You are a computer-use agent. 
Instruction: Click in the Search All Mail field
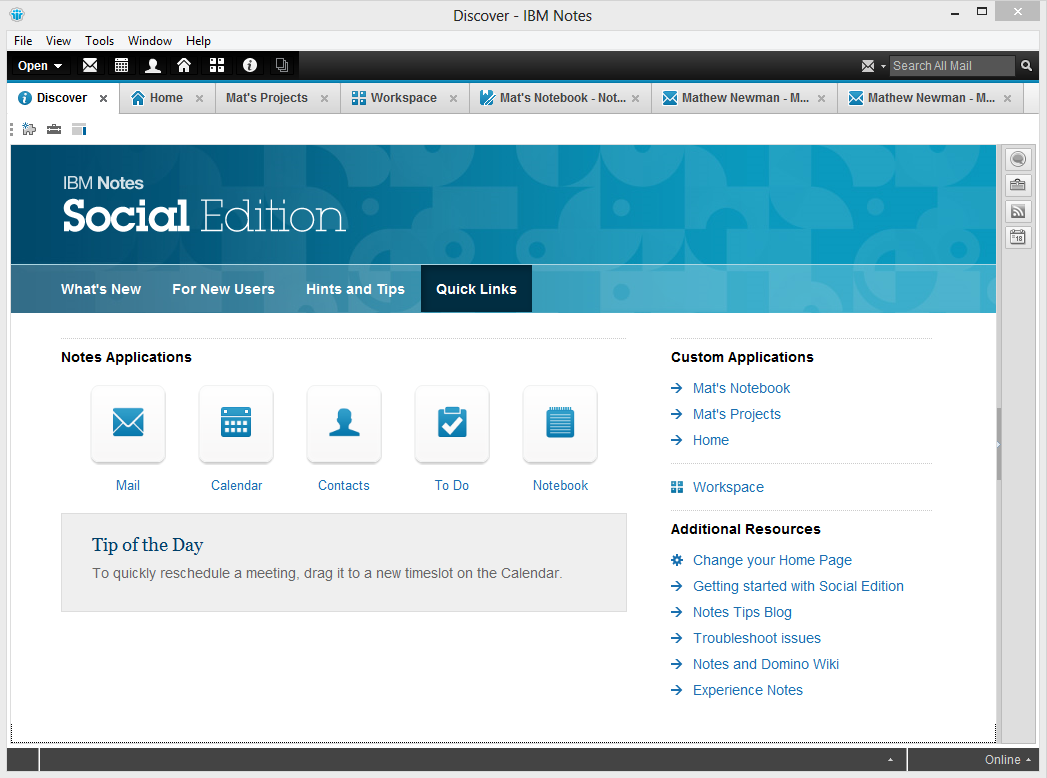pyautogui.click(x=950, y=66)
